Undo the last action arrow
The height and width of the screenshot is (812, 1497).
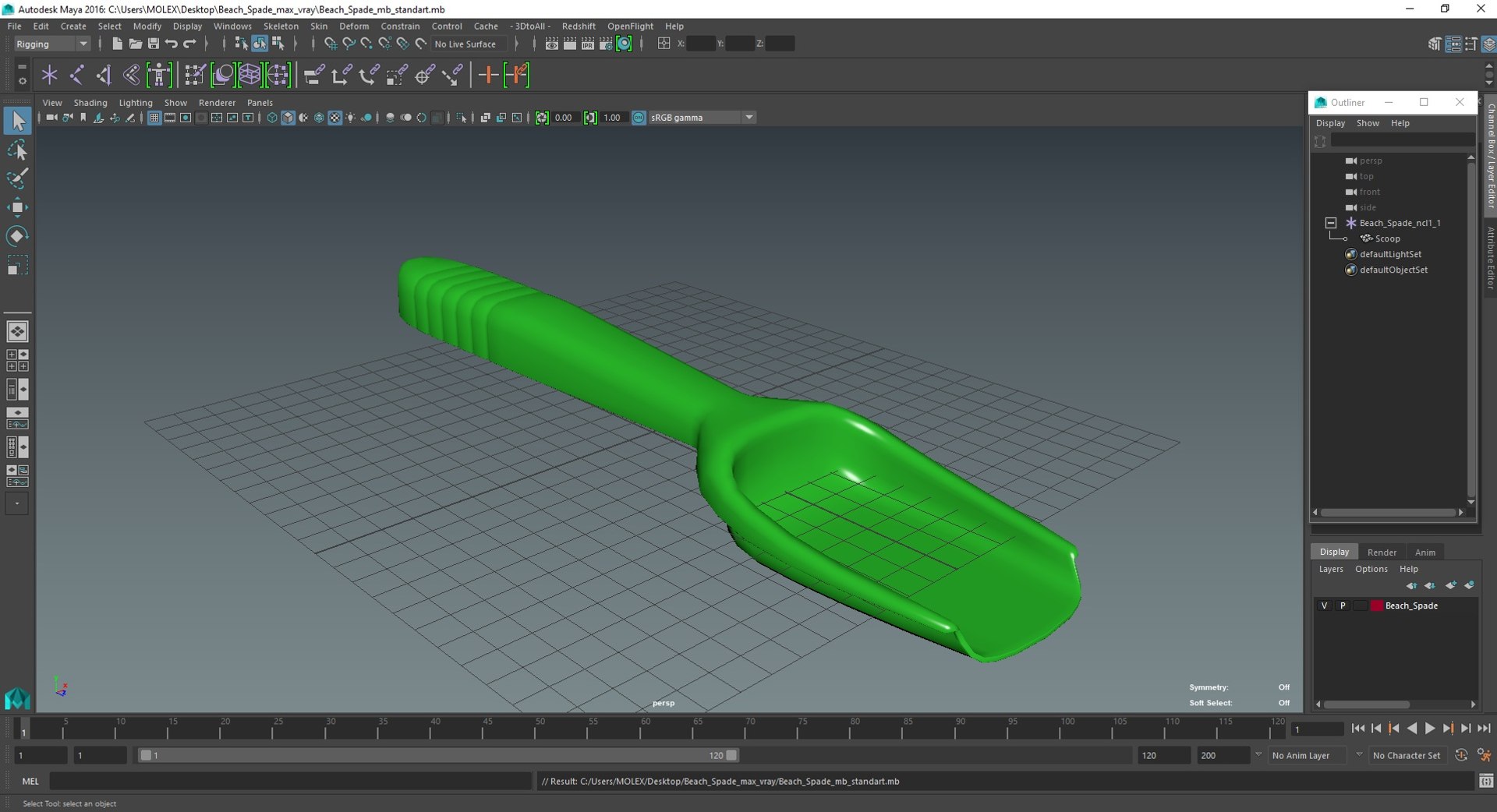tap(172, 44)
